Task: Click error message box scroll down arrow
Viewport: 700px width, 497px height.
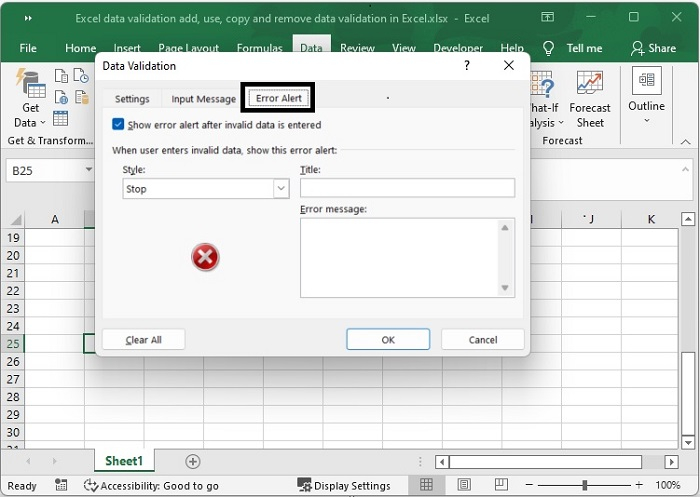Action: [505, 288]
